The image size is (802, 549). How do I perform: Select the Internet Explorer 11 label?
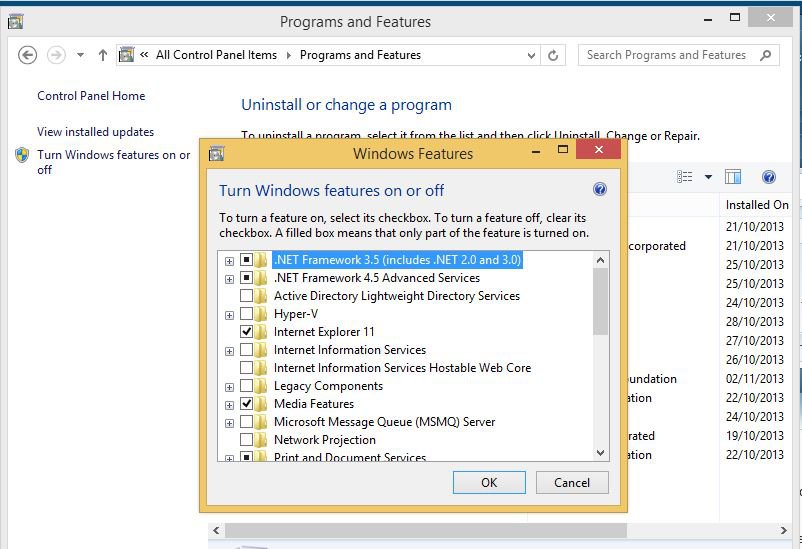[324, 332]
